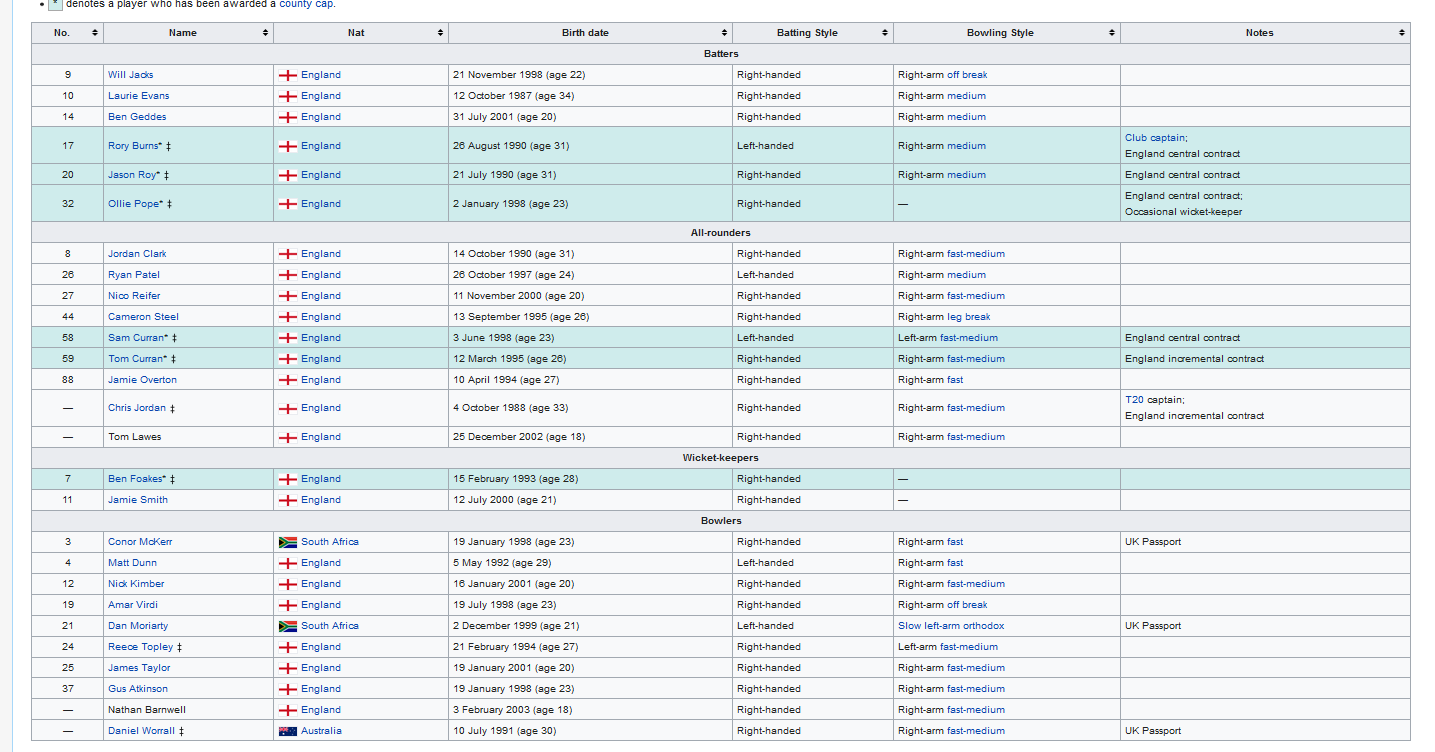Click the England flag in Reece Topley's row

(x=288, y=647)
